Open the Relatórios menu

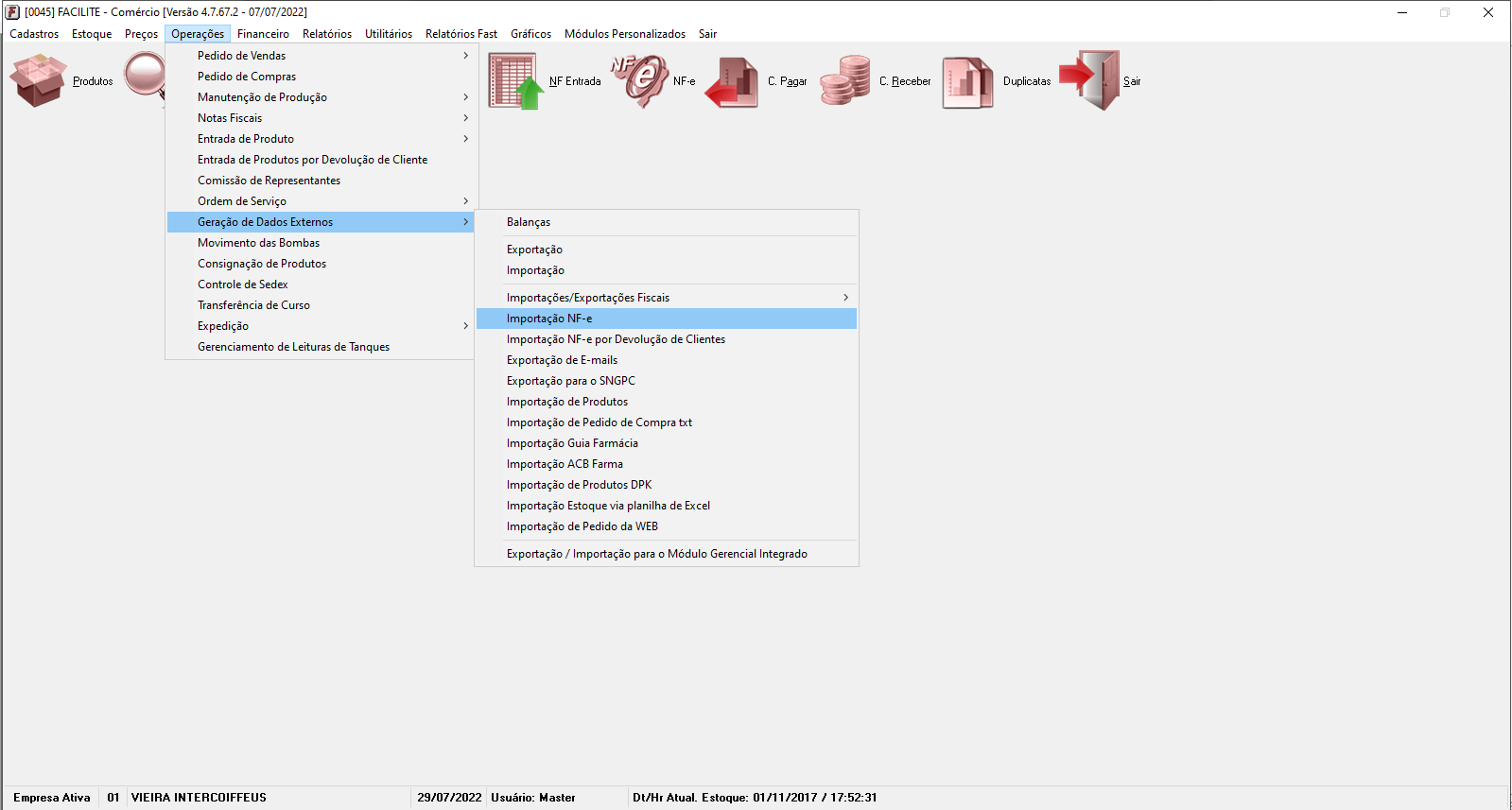[327, 34]
